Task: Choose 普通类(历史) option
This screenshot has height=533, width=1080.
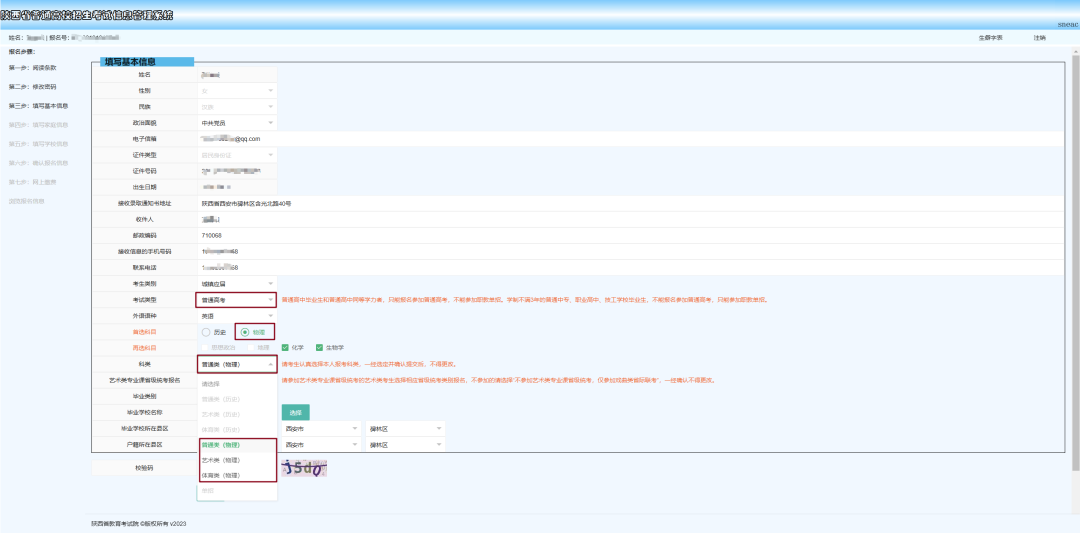Action: tap(237, 399)
